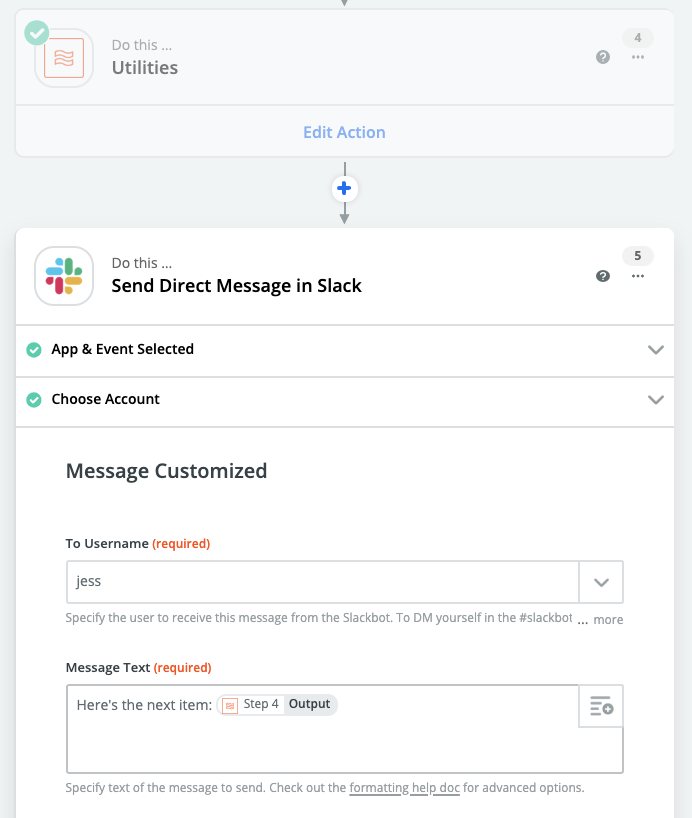Click the completed checkmark badge on Utilities
This screenshot has width=692, height=818.
coord(36,32)
